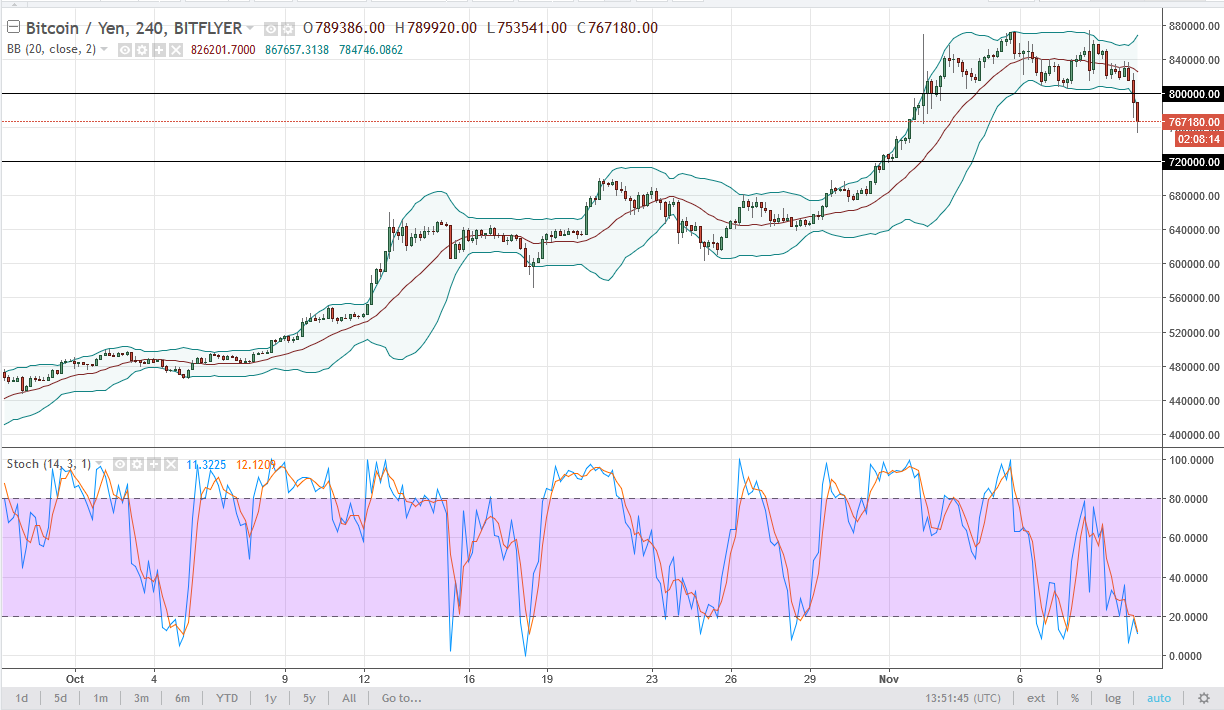The image size is (1224, 710).
Task: Toggle visibility of the Bitcoin / Yen series
Action: [271, 29]
